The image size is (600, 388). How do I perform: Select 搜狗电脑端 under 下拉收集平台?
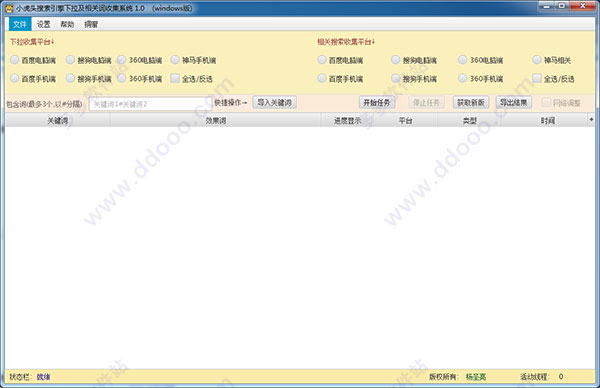click(x=89, y=60)
